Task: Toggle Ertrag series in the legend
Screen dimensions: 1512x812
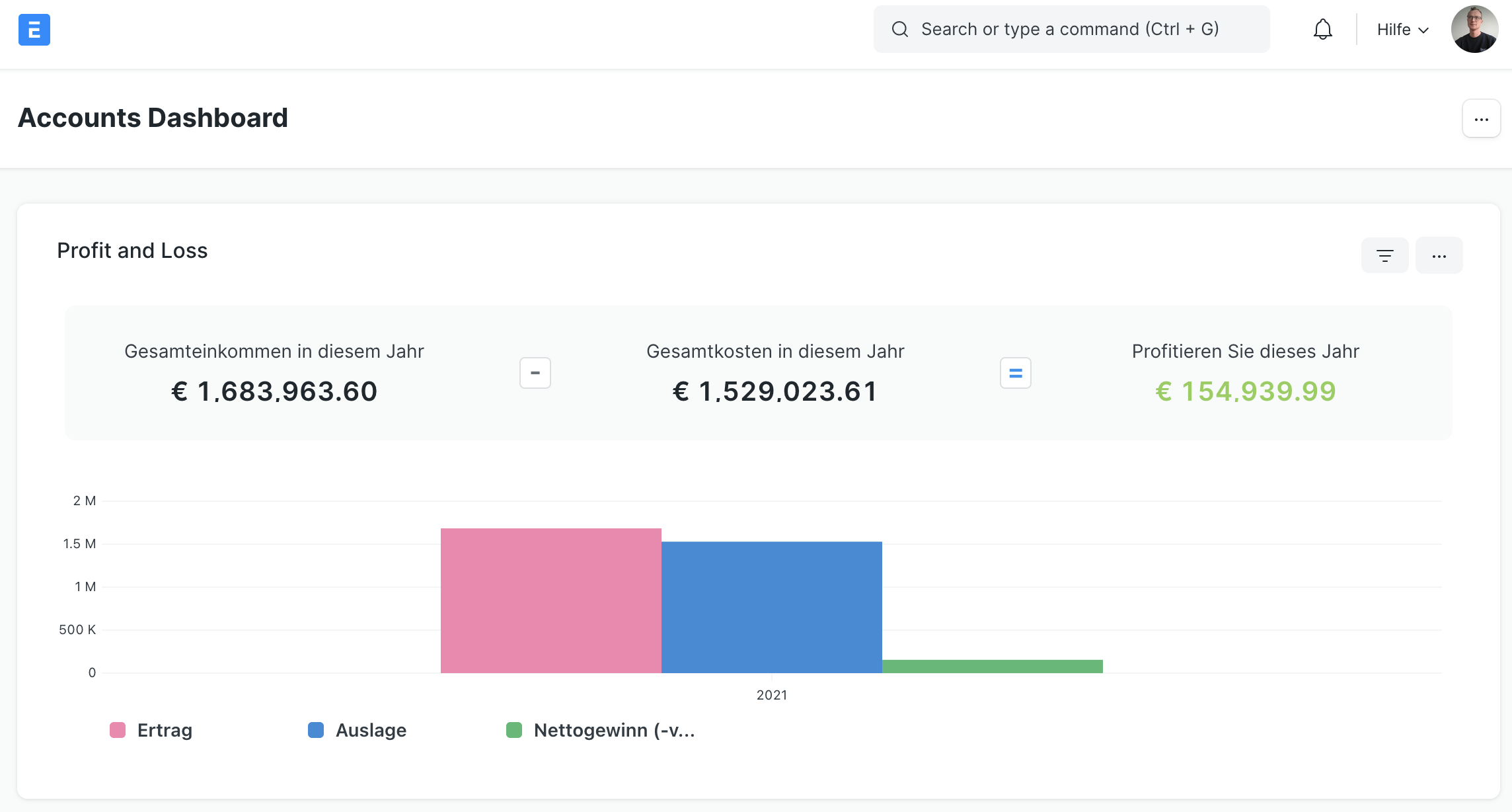Action: point(165,730)
